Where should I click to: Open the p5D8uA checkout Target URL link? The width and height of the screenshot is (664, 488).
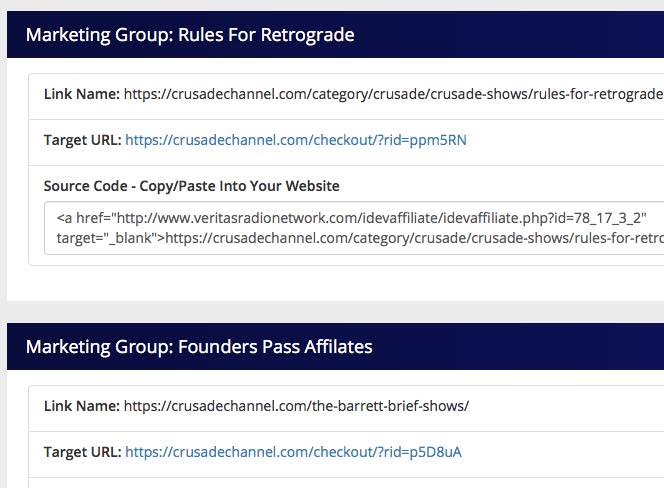pos(293,452)
